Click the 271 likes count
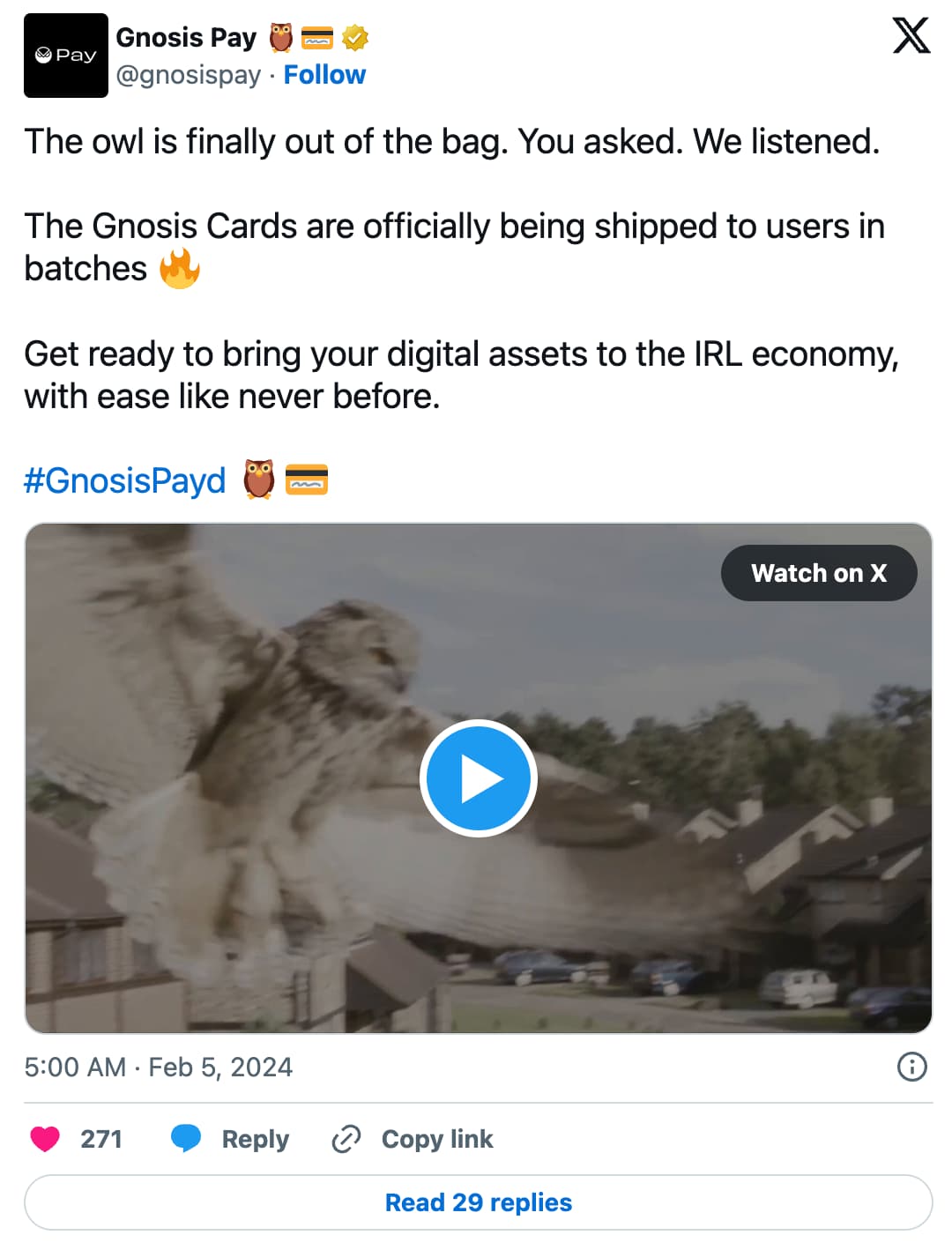This screenshot has width=952, height=1250. tap(101, 1139)
